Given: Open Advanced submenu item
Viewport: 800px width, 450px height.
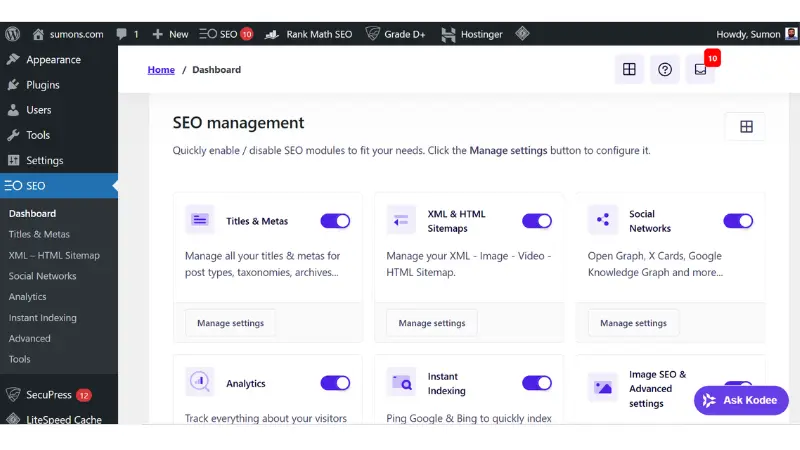Looking at the screenshot, I should tap(30, 338).
